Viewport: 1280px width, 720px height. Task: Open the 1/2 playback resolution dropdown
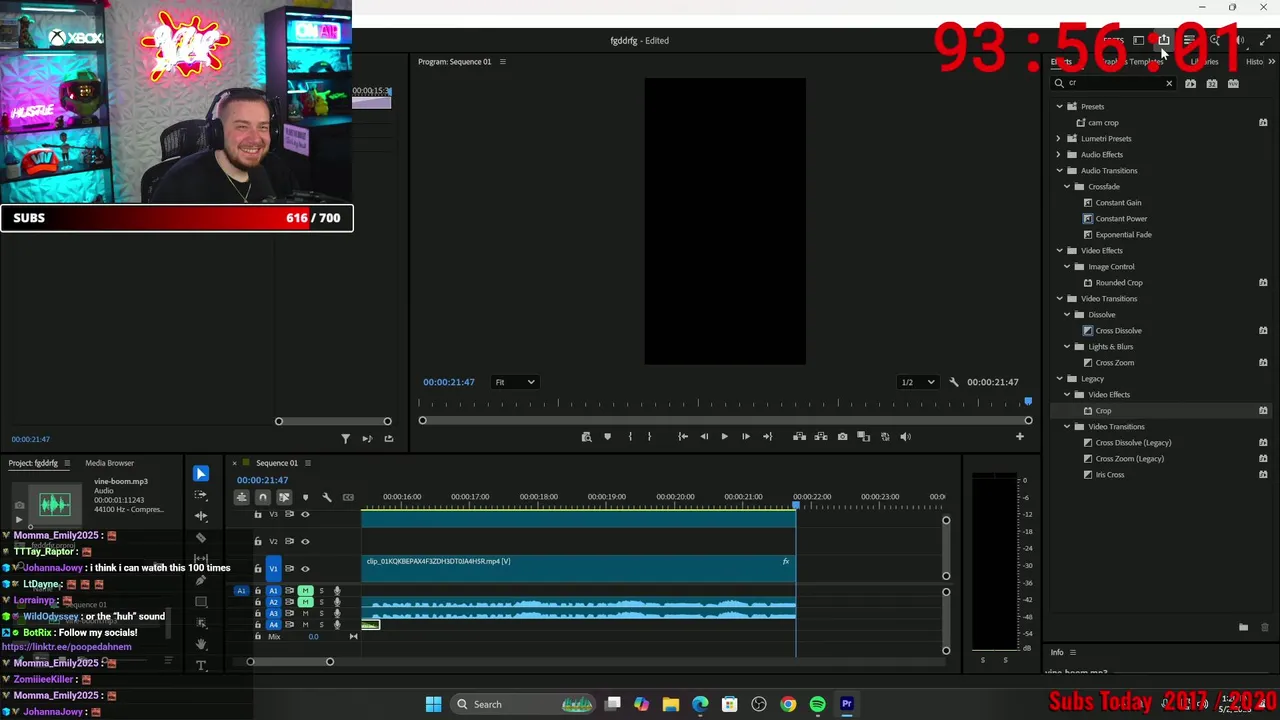coord(918,382)
